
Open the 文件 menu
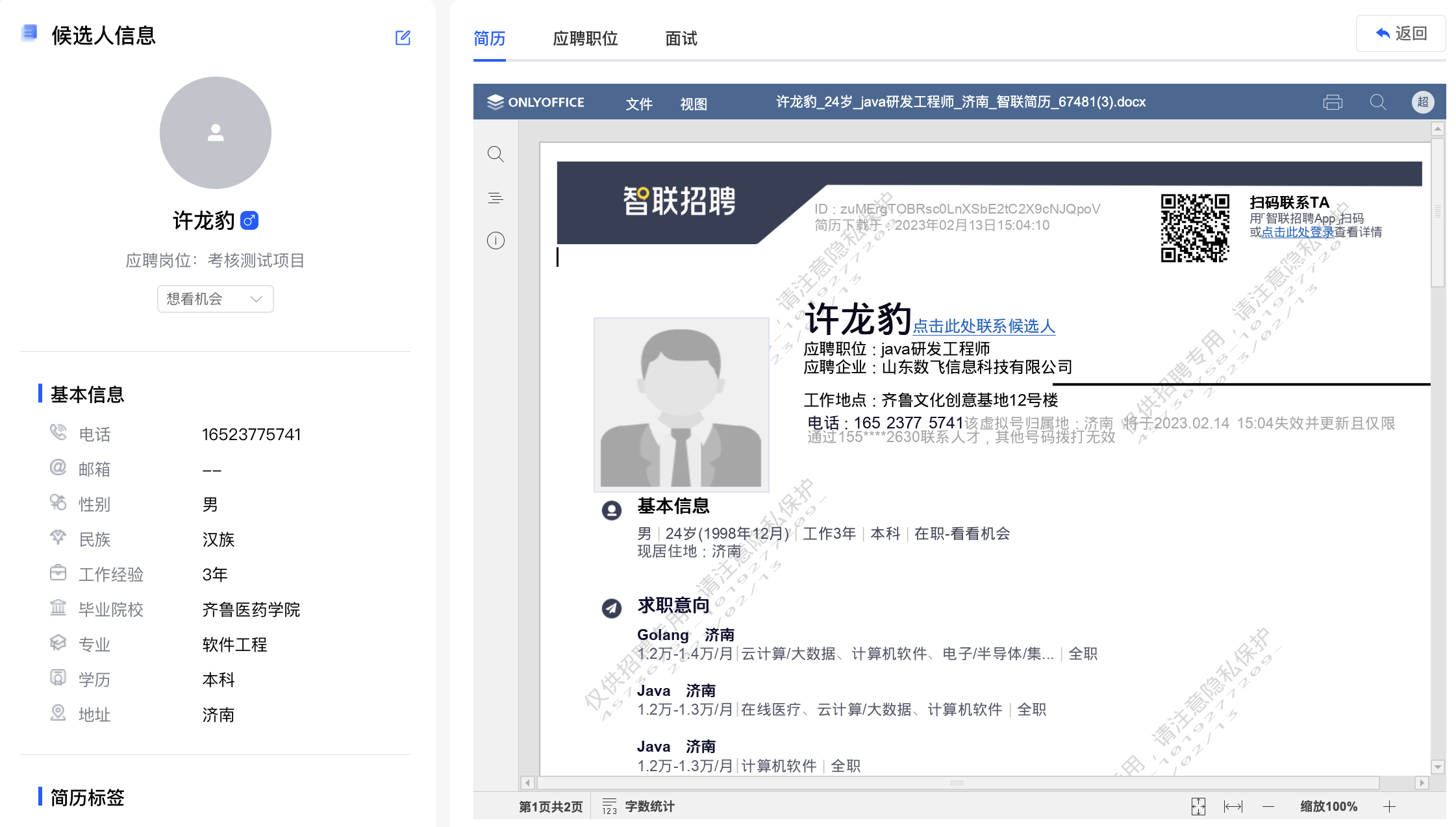click(639, 104)
